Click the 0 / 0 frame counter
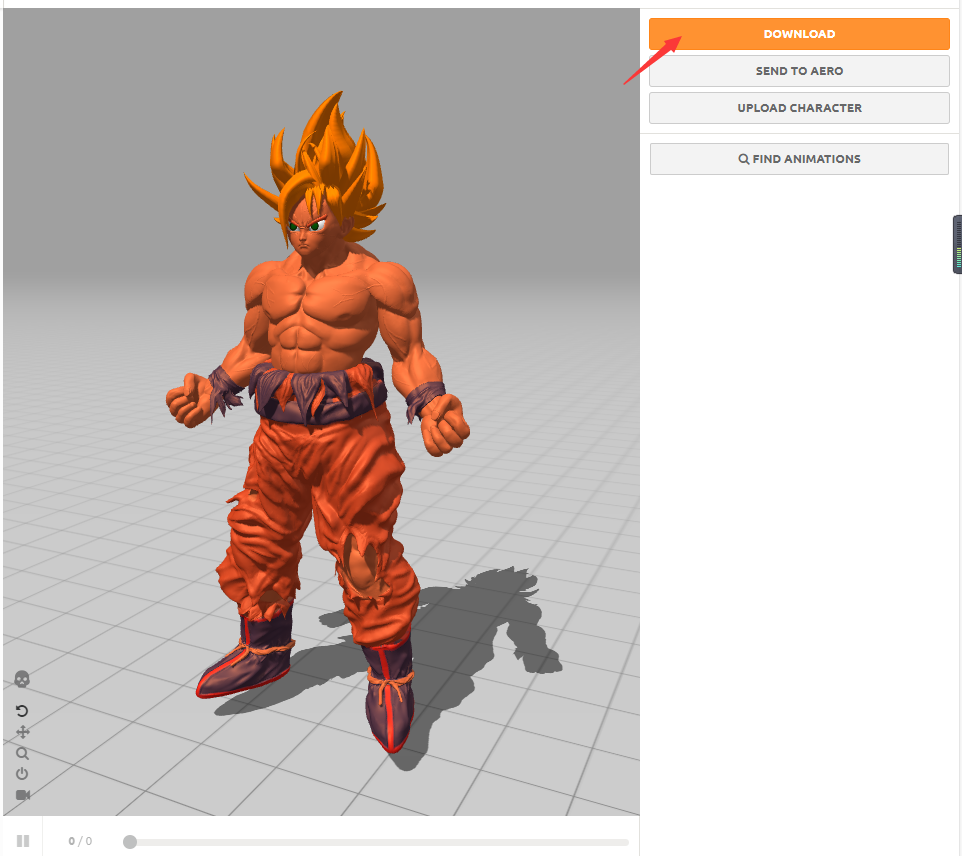This screenshot has width=962, height=856. point(80,841)
